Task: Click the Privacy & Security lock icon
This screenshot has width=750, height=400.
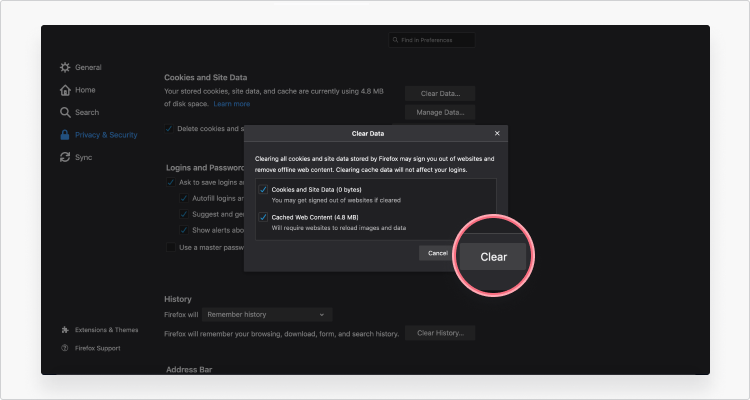Action: (x=65, y=135)
